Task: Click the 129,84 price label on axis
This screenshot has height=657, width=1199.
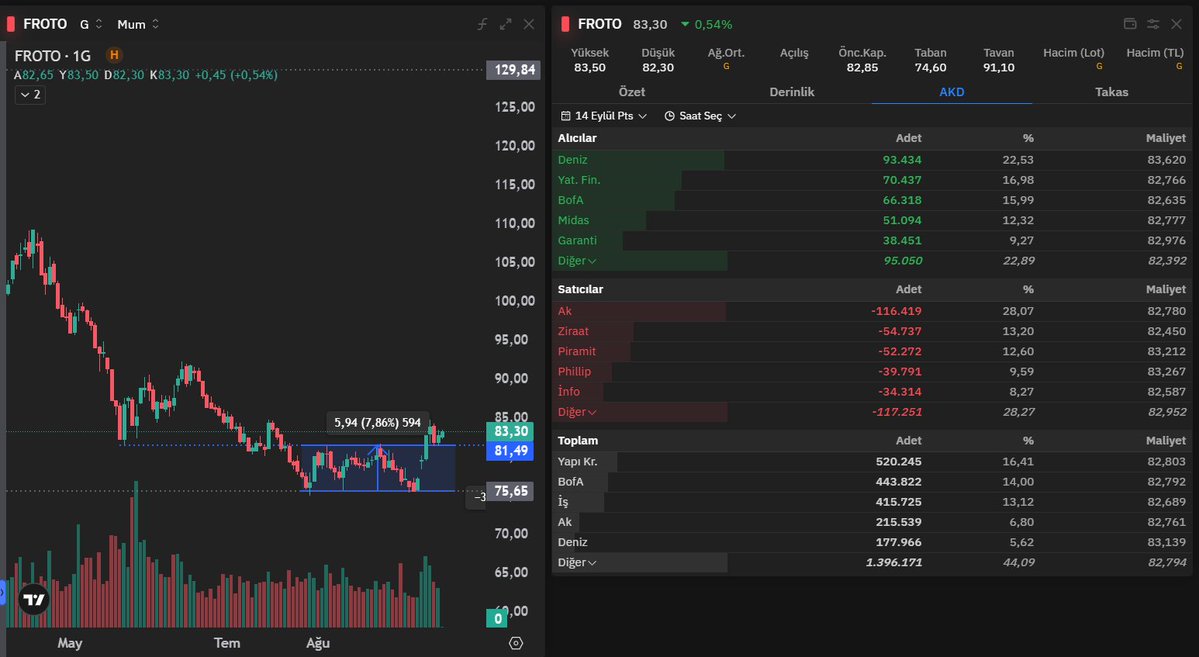Action: [514, 70]
